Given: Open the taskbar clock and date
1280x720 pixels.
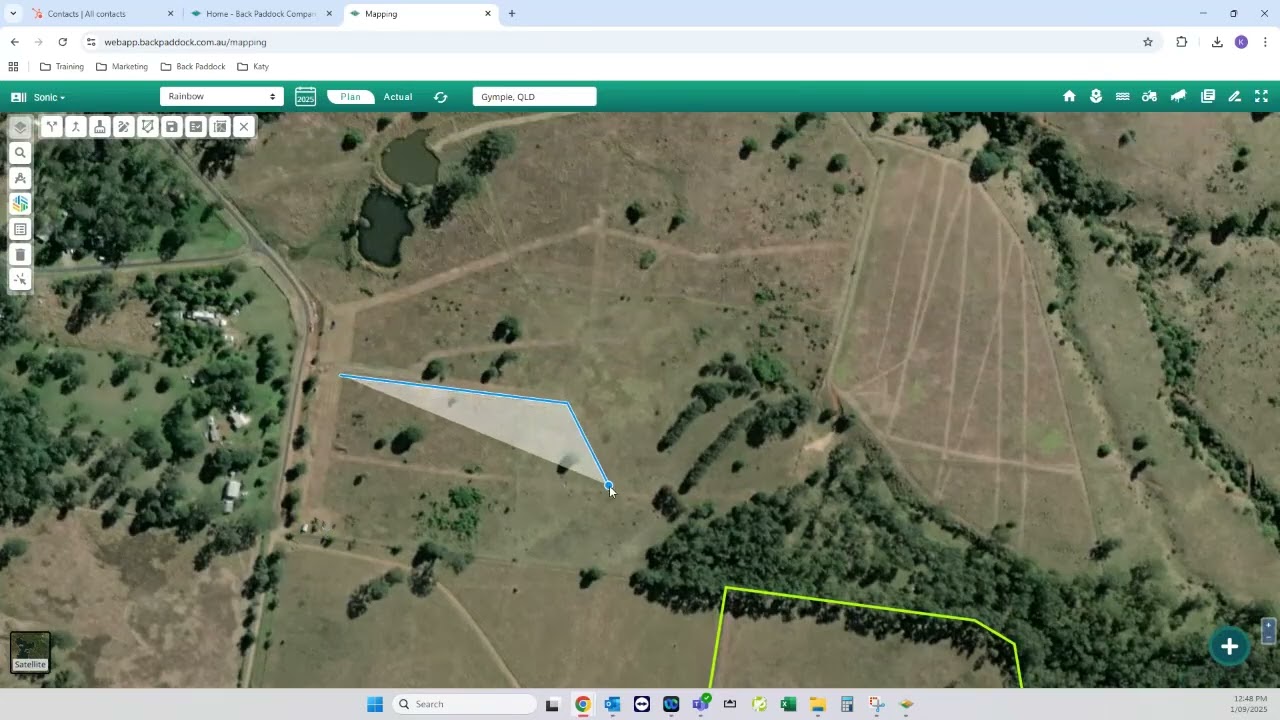Looking at the screenshot, I should [1250, 704].
